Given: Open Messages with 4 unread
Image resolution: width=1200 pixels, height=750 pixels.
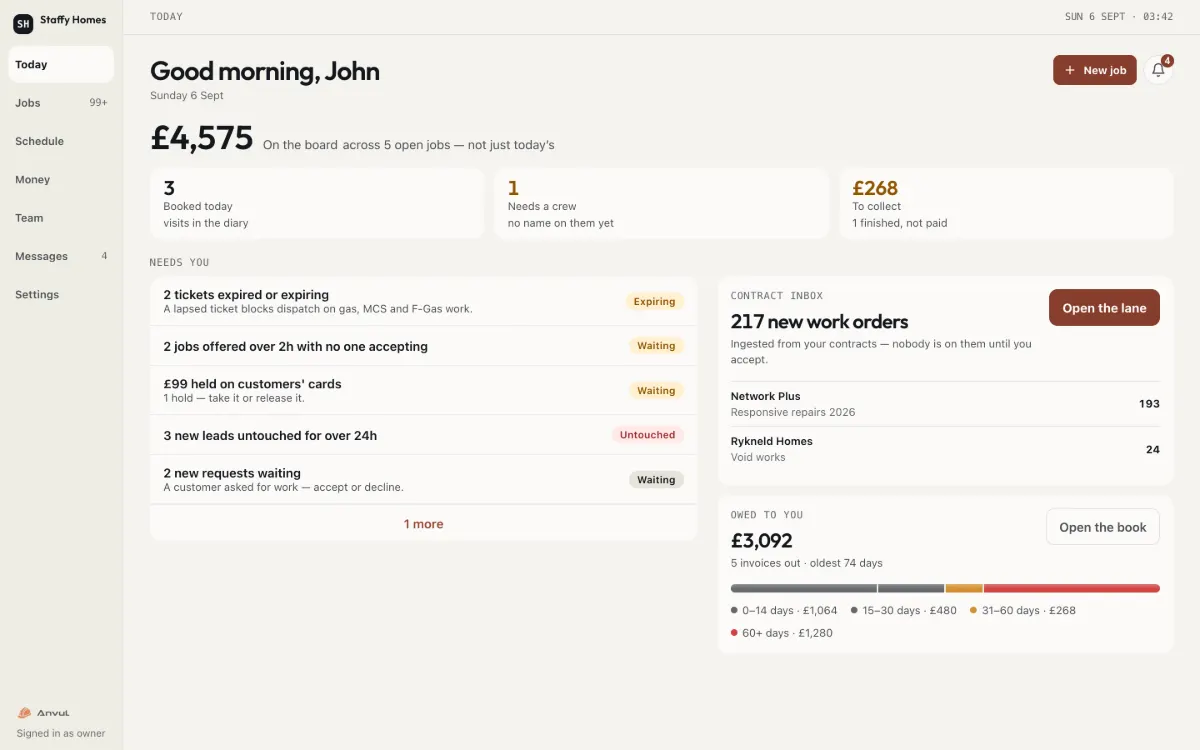Looking at the screenshot, I should point(61,256).
